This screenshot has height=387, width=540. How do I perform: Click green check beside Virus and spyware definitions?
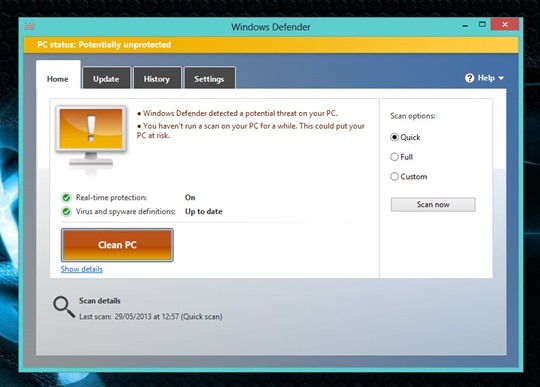click(66, 211)
